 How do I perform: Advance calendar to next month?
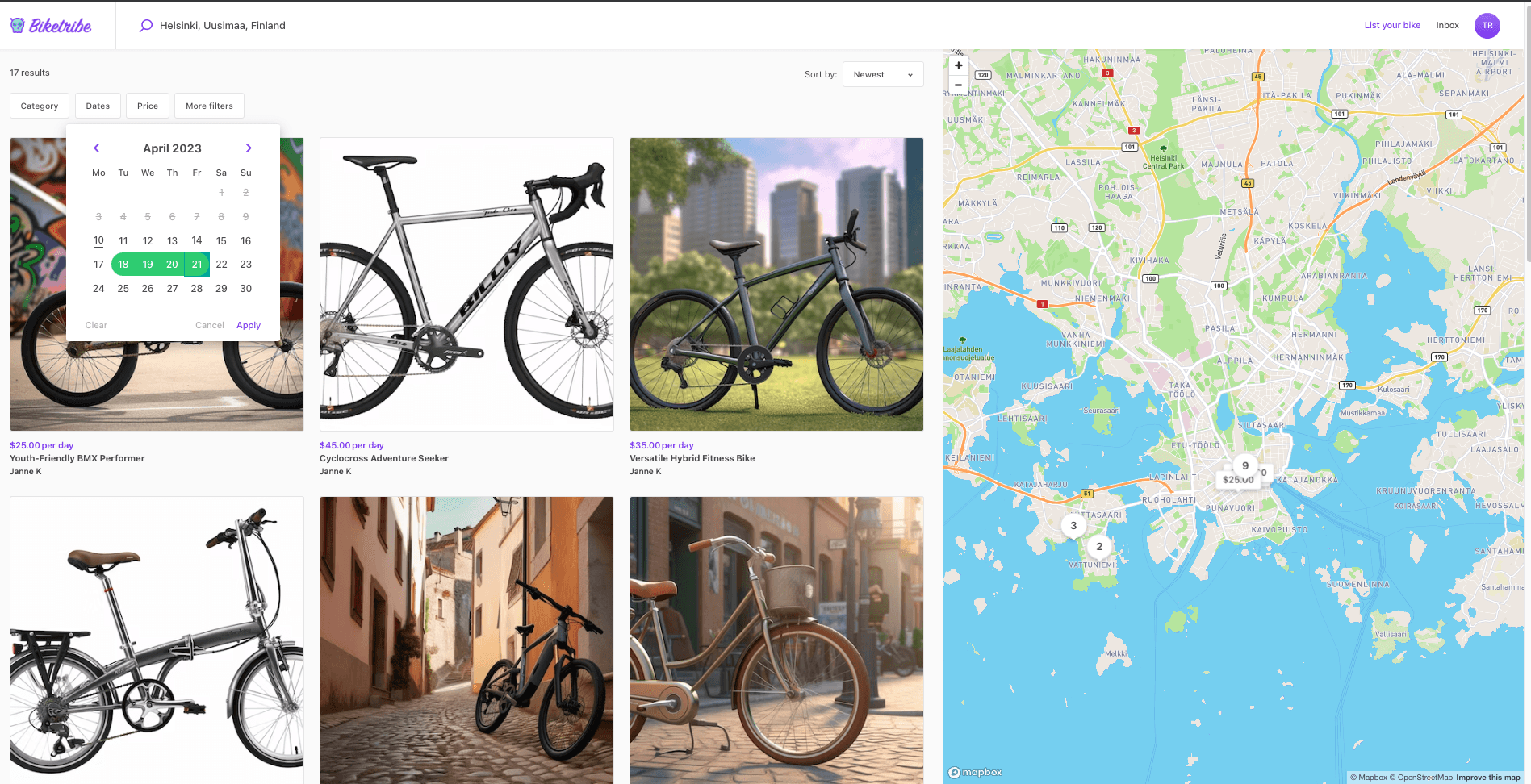(x=249, y=148)
